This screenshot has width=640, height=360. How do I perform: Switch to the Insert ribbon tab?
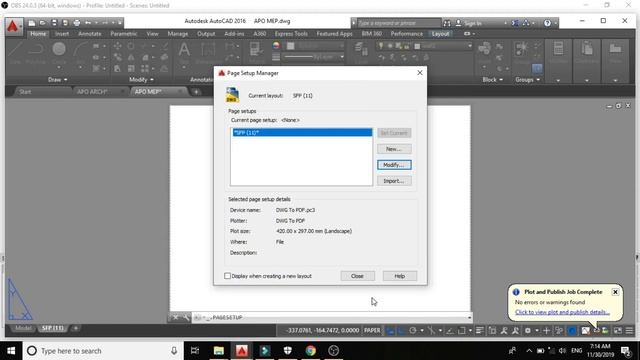(62, 34)
